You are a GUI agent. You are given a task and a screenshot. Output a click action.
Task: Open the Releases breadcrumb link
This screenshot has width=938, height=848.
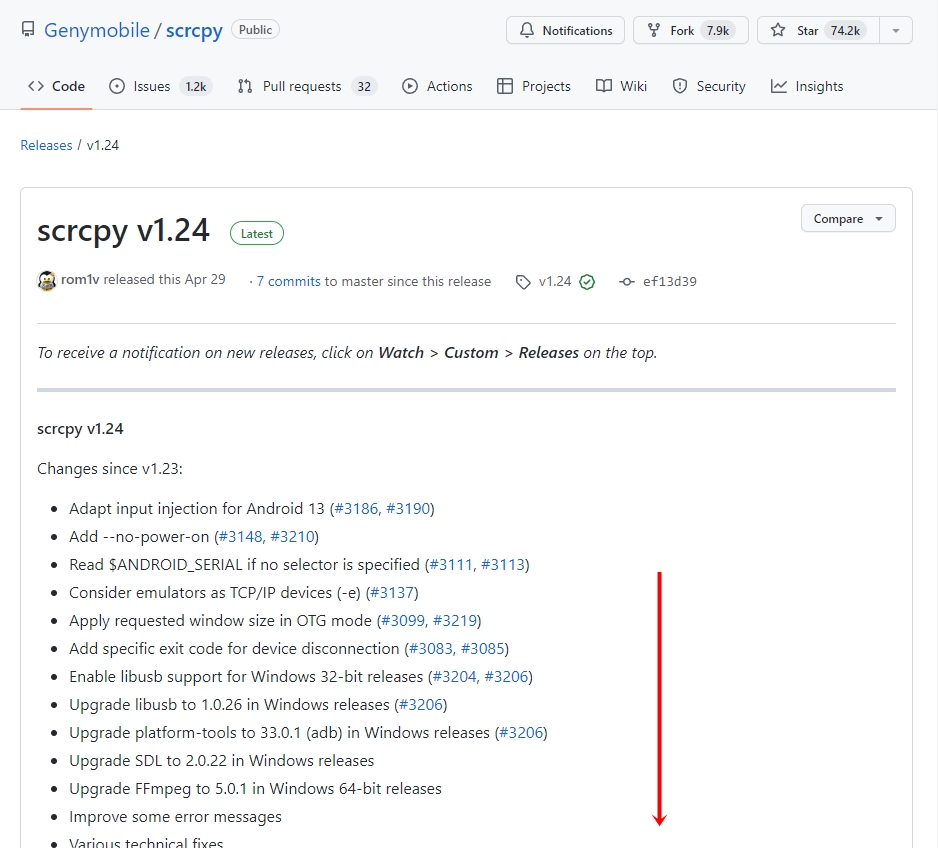(46, 144)
